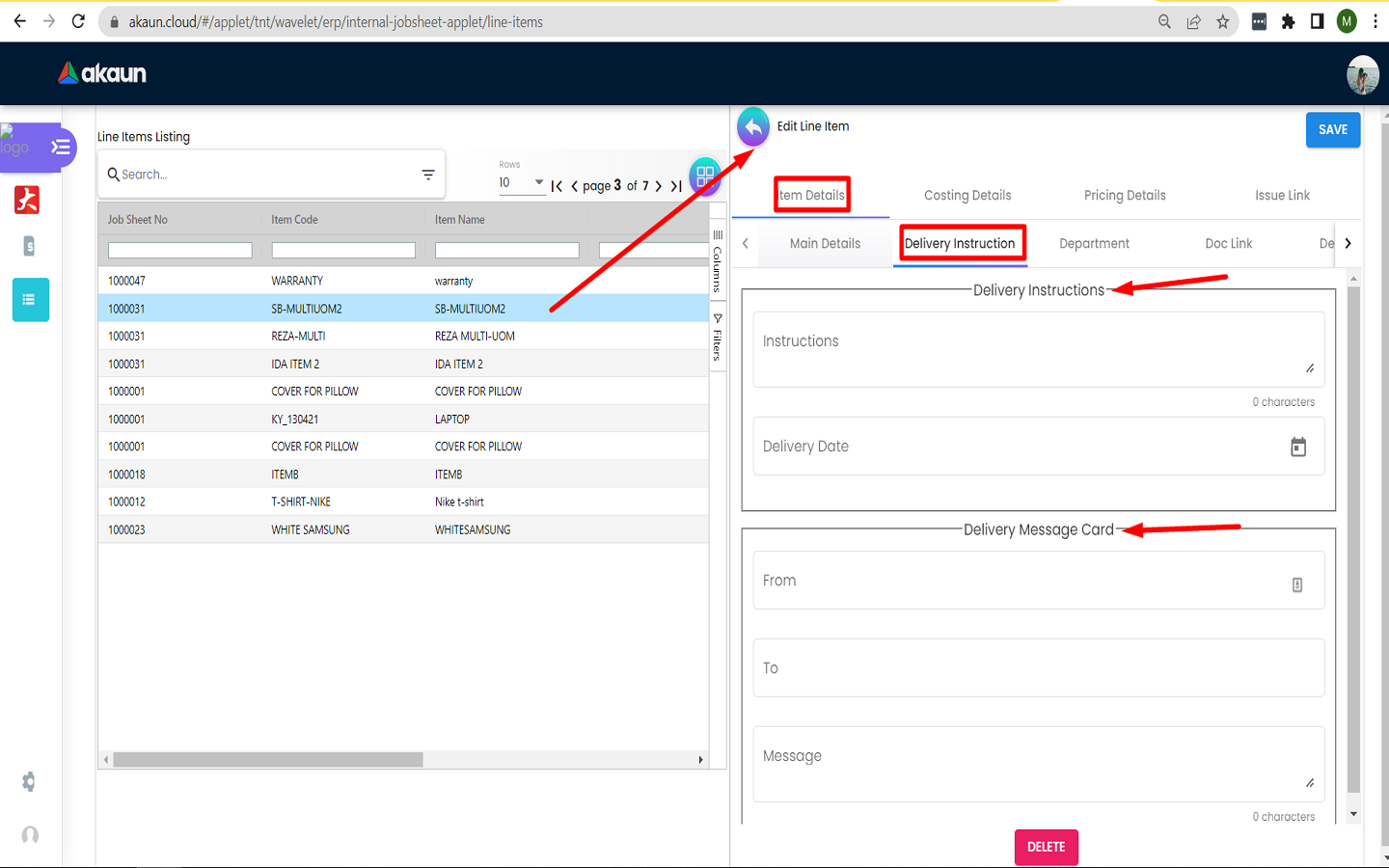Viewport: 1389px width, 868px height.
Task: Click the back arrow beside Edit Line Item
Action: [752, 126]
